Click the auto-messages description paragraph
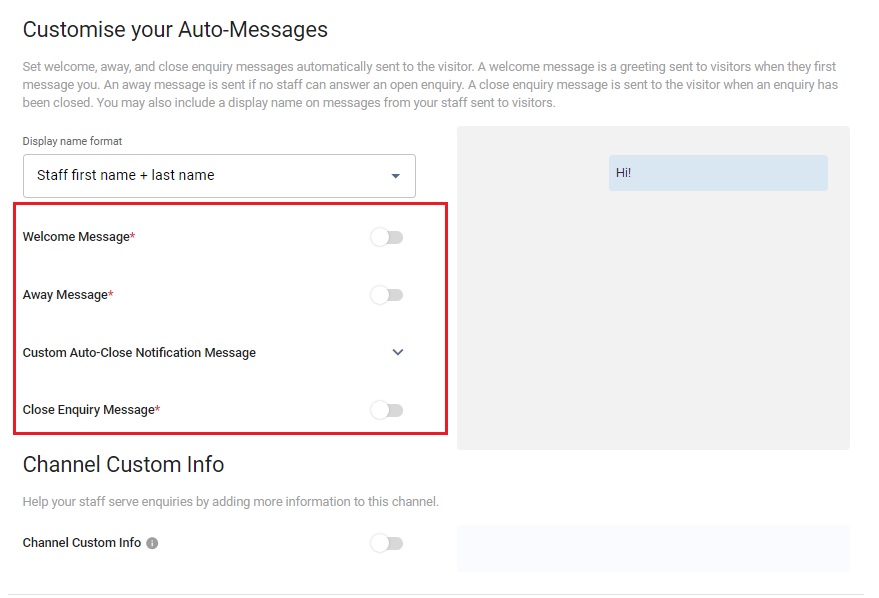The height and width of the screenshot is (598, 879). point(431,85)
